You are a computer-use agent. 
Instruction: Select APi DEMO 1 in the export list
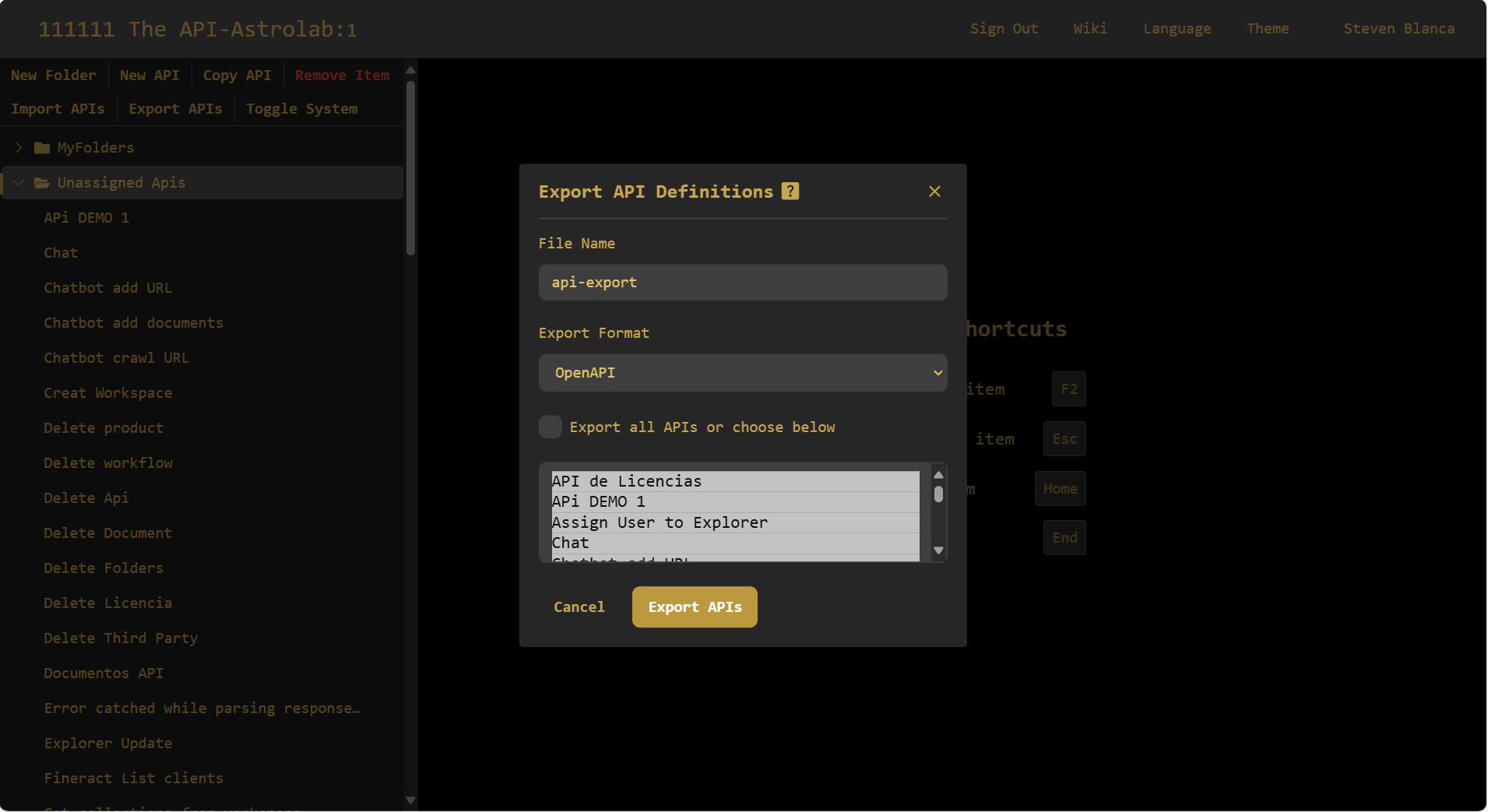coord(598,501)
